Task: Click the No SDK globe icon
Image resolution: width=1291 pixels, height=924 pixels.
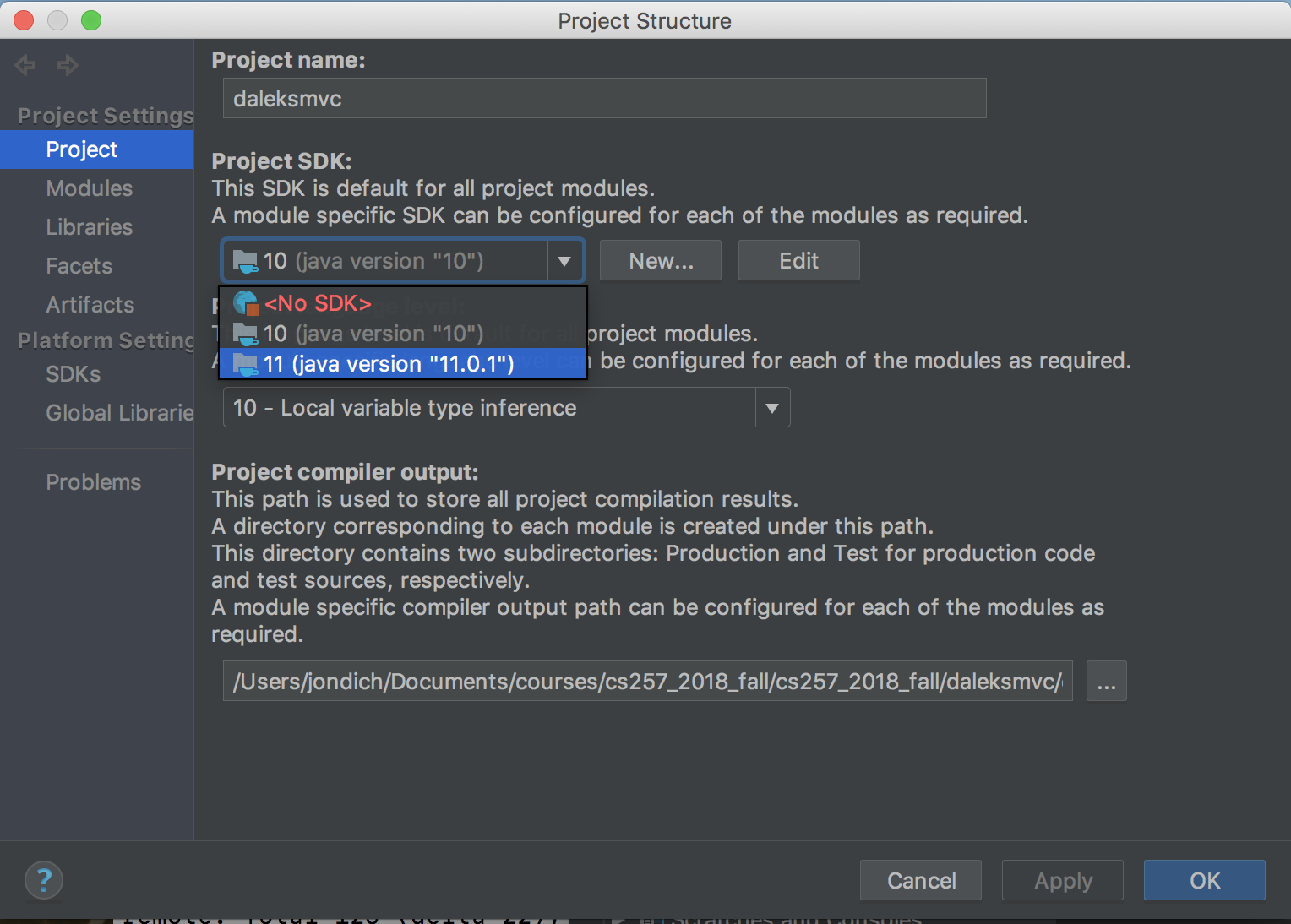Action: click(x=245, y=303)
